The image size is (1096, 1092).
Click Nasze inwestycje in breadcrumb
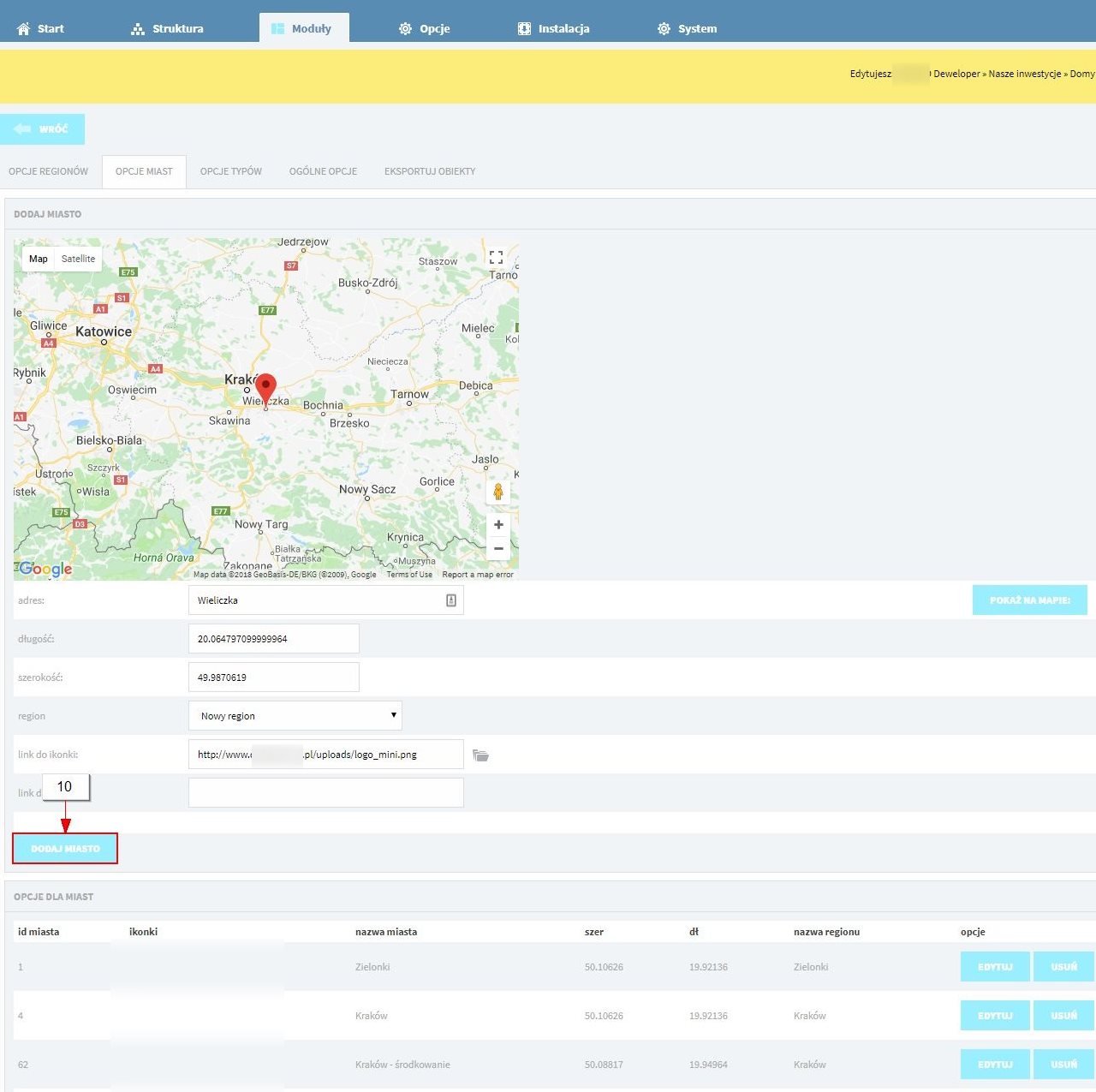1025,74
